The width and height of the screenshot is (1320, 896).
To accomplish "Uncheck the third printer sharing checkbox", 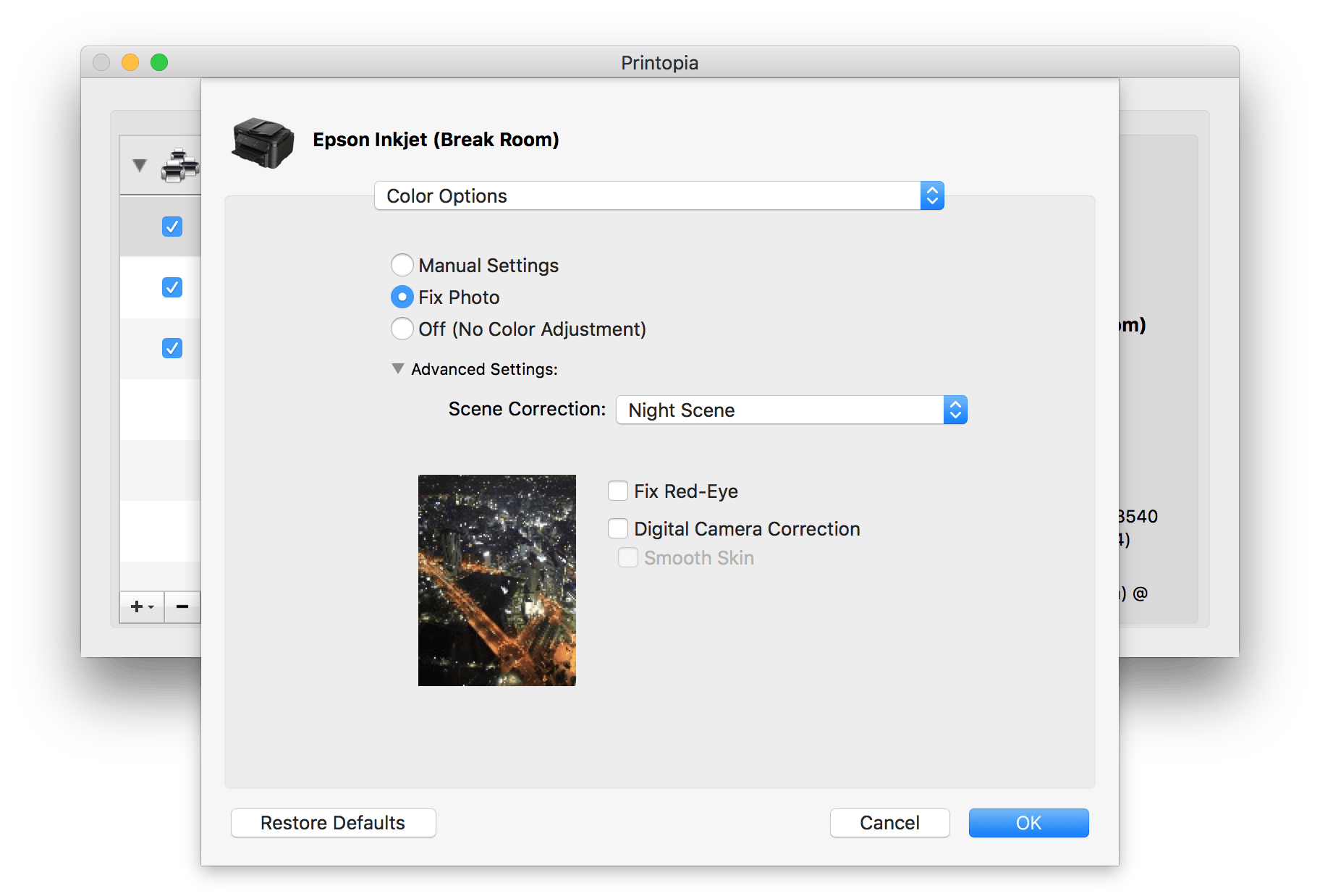I will pyautogui.click(x=172, y=348).
